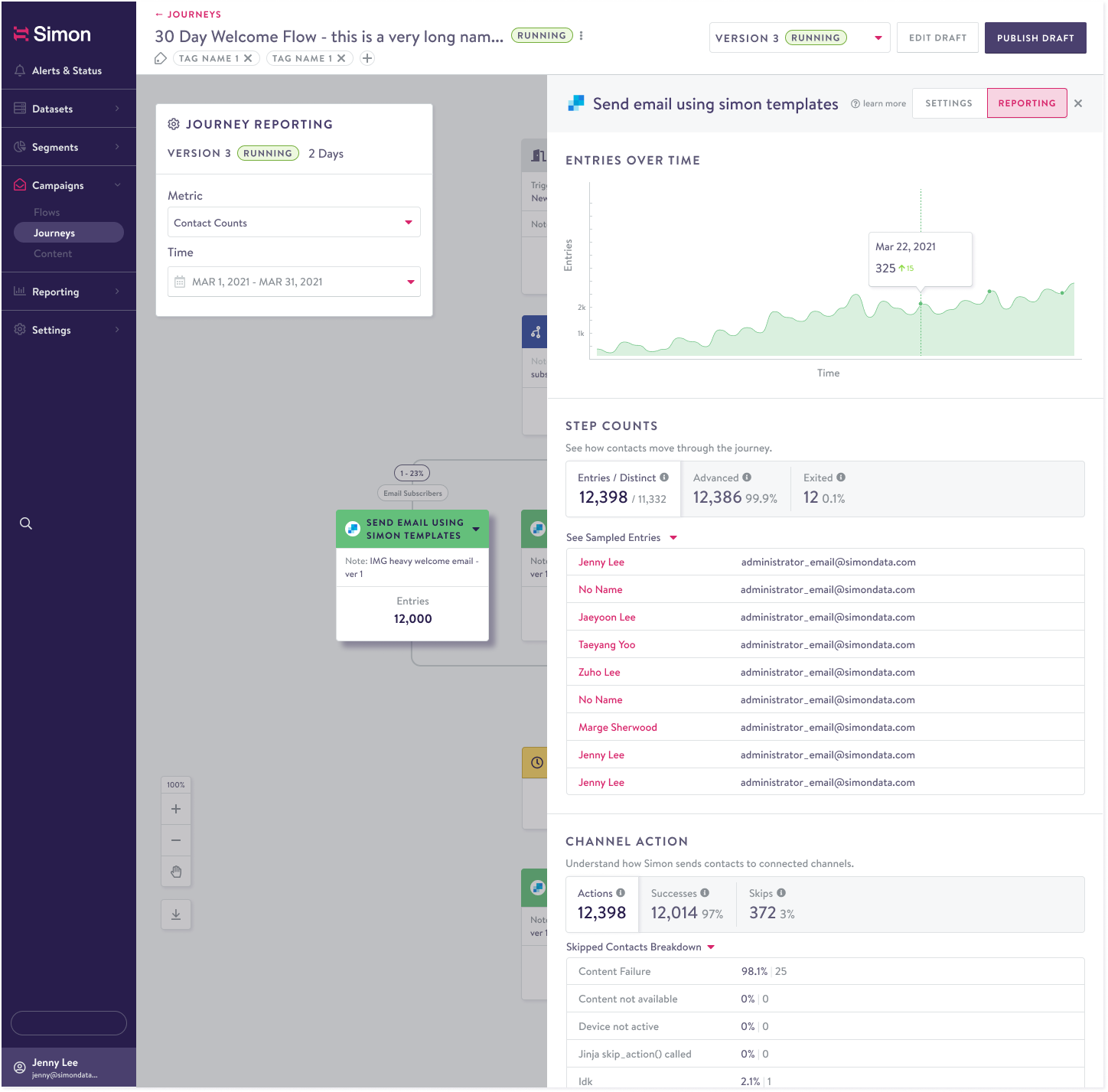Click the Simon logo

[x=52, y=34]
